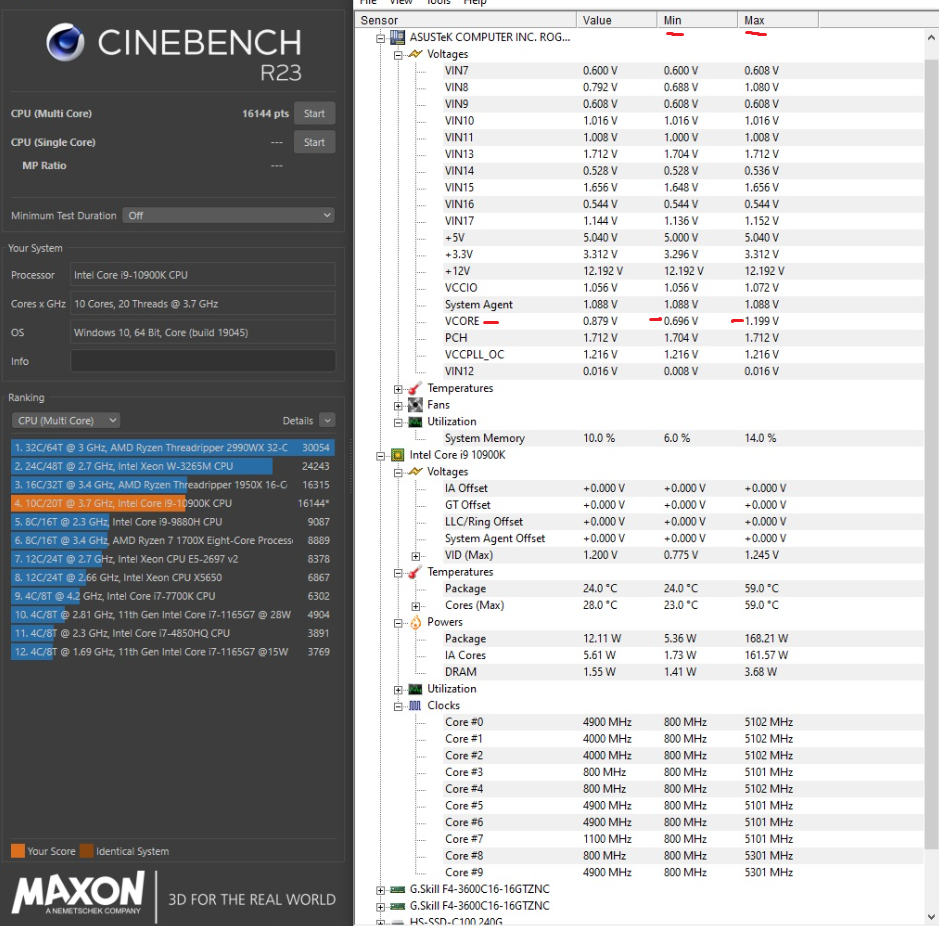Click the first G.Skill memory module icon

point(397,889)
